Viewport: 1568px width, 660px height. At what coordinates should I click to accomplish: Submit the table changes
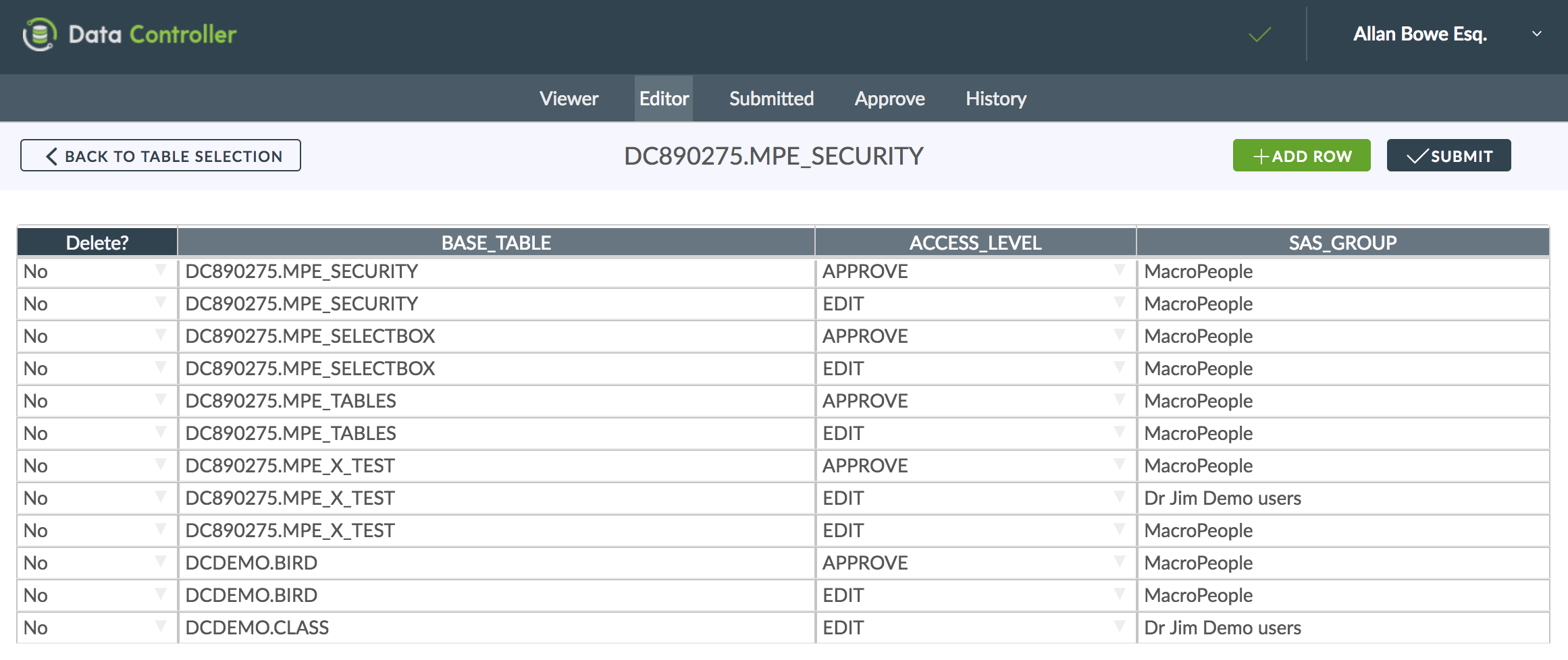click(1448, 155)
